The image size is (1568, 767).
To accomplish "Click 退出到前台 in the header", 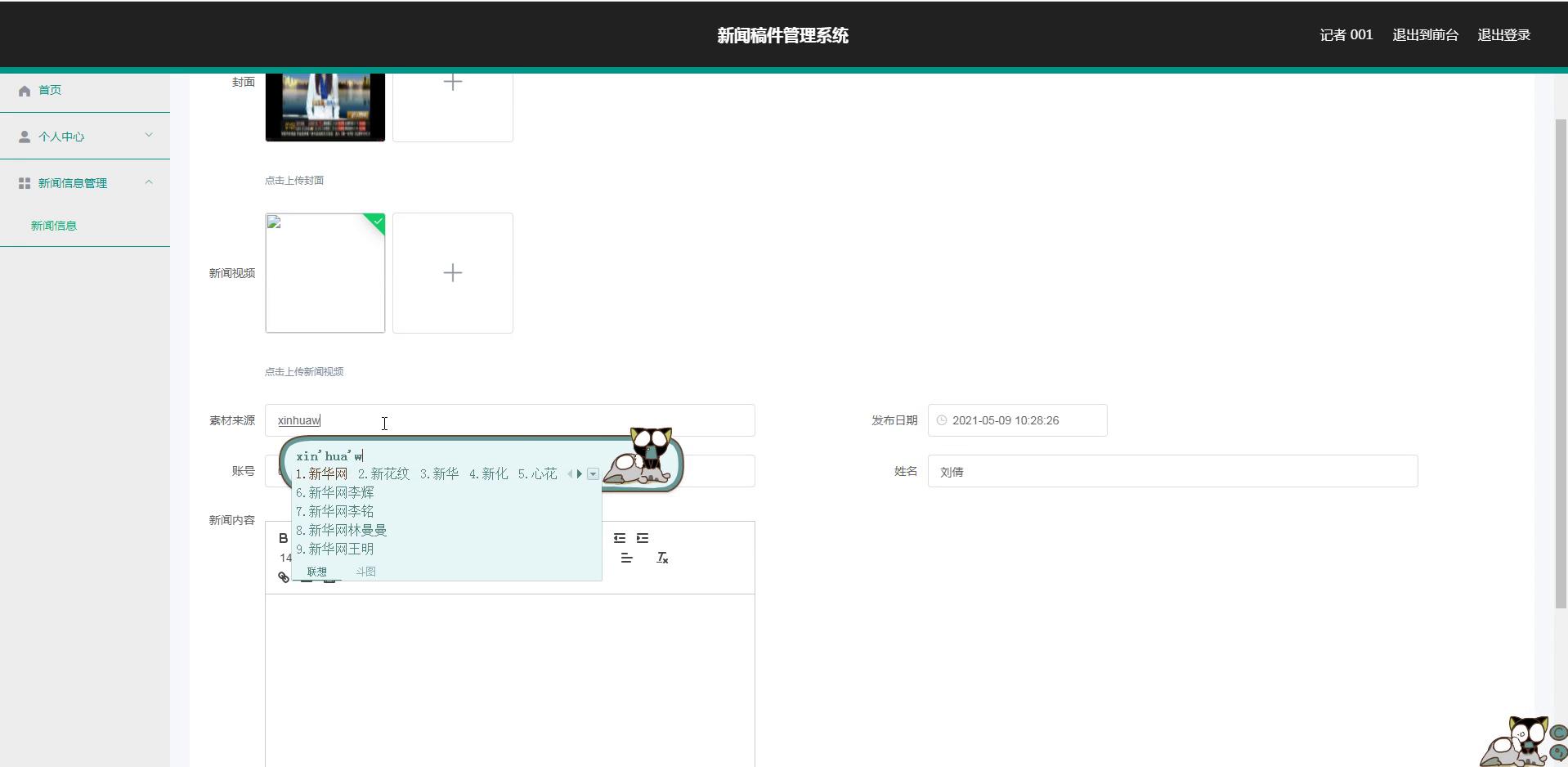I will click(x=1425, y=35).
